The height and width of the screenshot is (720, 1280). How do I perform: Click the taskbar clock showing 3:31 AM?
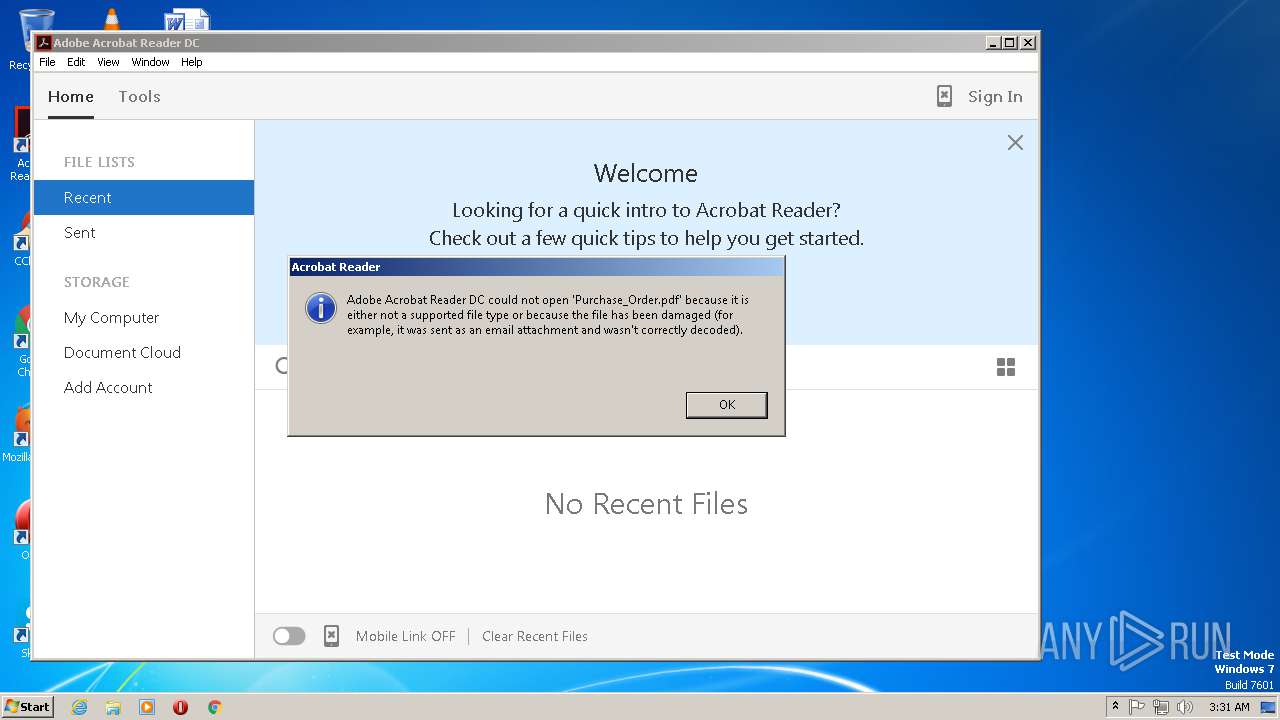pyautogui.click(x=1229, y=707)
